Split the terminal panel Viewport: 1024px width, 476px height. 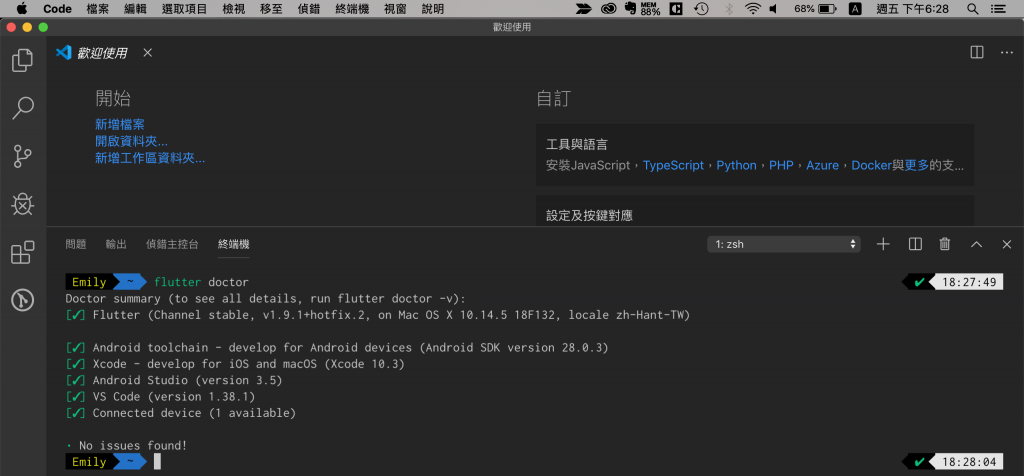[x=915, y=244]
